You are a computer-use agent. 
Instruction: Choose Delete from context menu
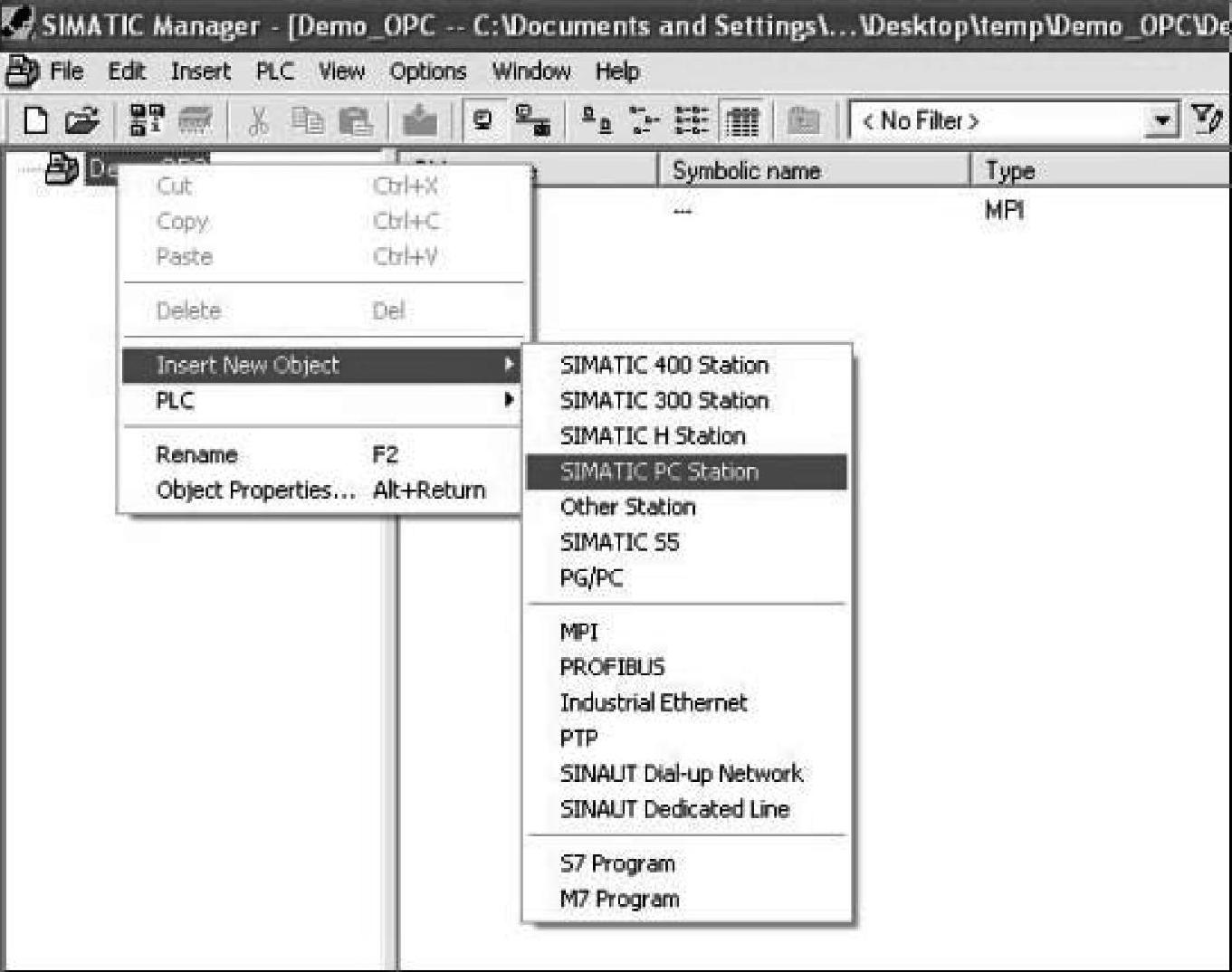point(321,310)
